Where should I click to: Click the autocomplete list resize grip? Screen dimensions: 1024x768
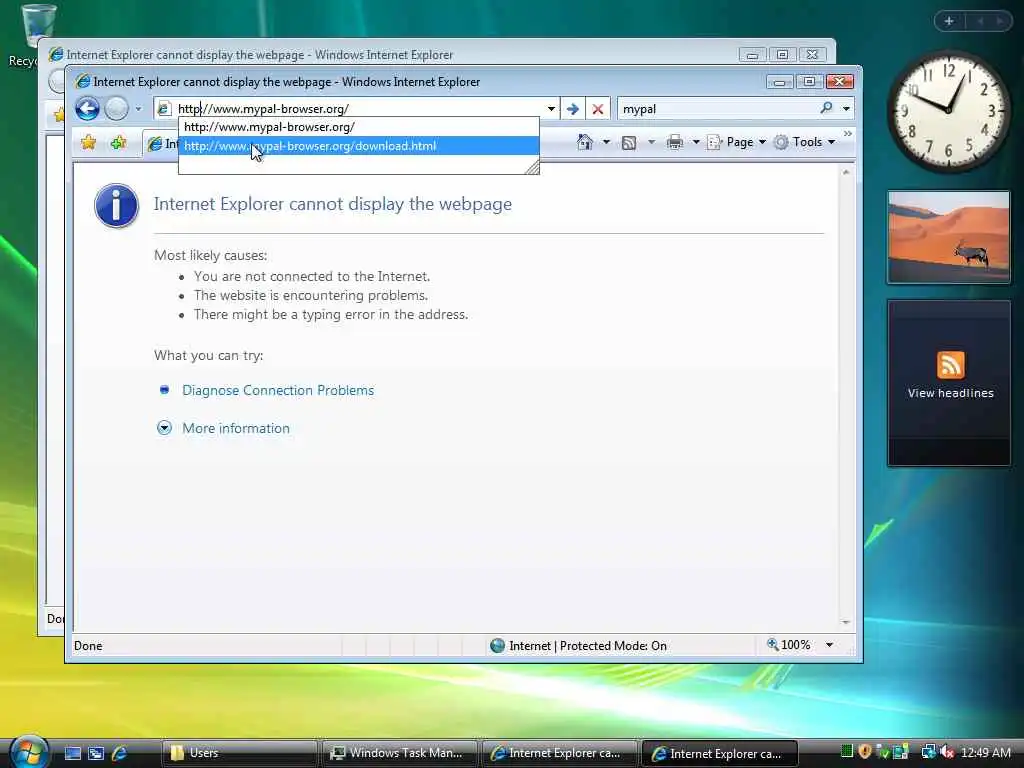pos(532,168)
